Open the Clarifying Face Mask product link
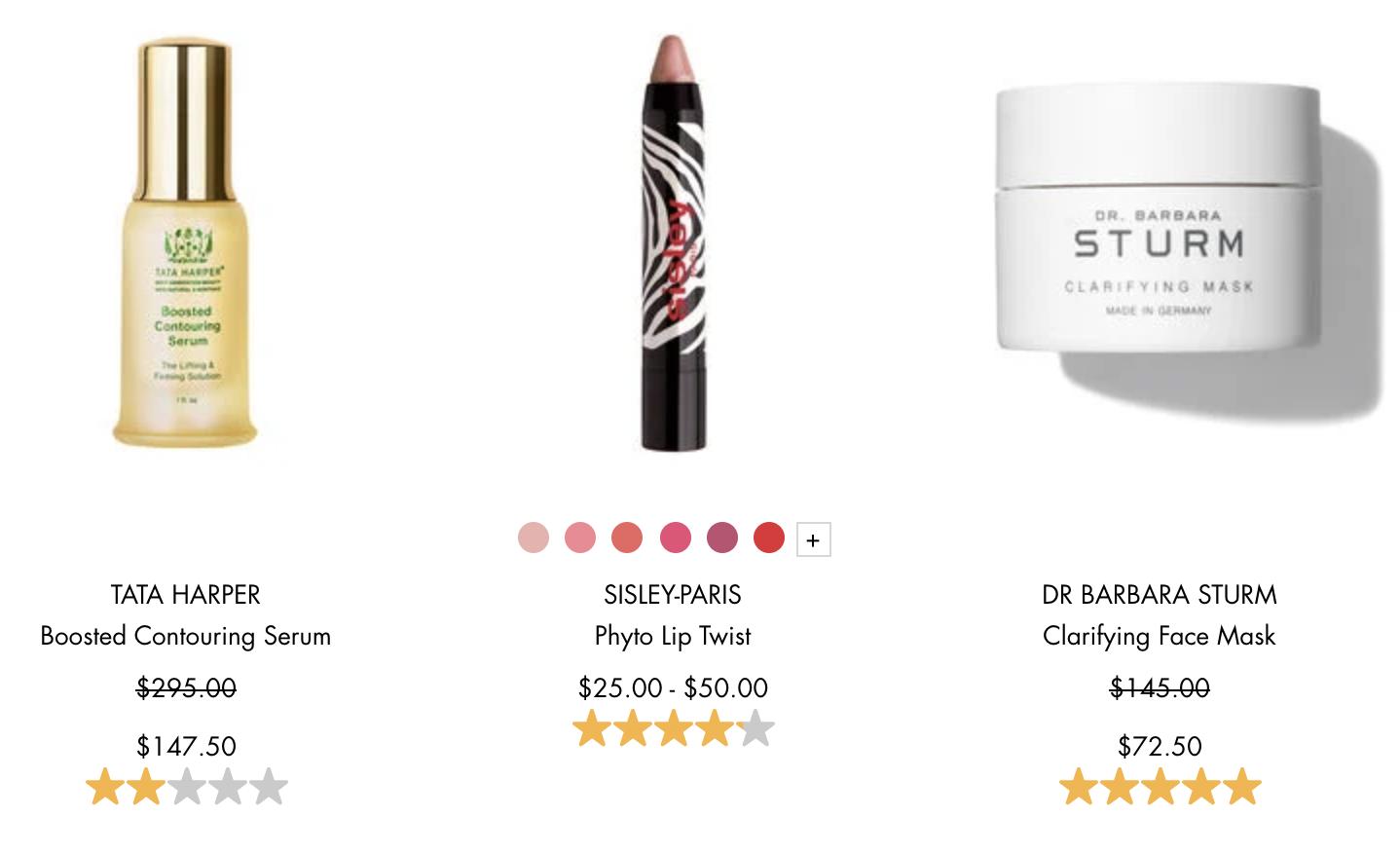This screenshot has width=1400, height=853. (1160, 636)
